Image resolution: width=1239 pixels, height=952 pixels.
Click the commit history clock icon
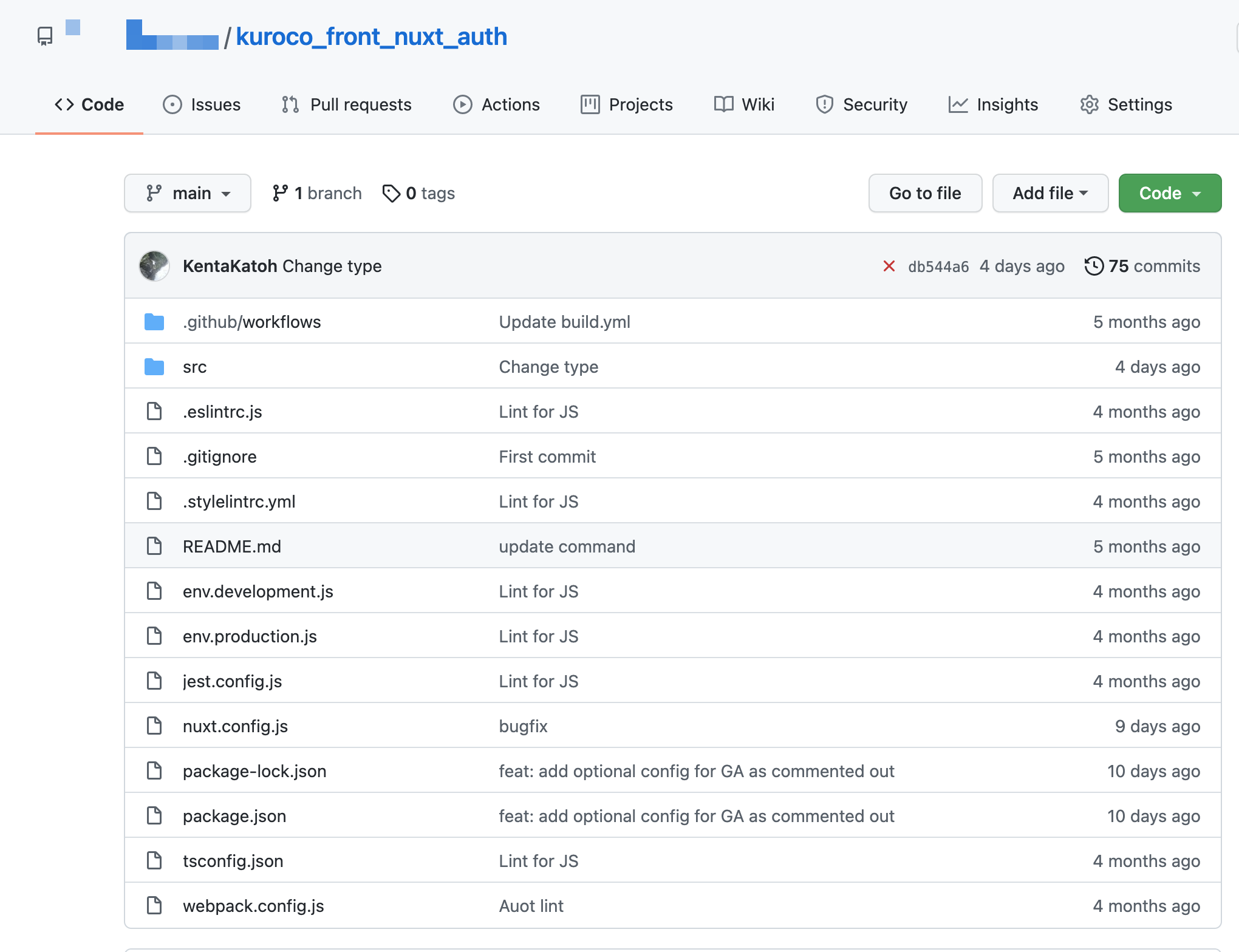[x=1094, y=266]
